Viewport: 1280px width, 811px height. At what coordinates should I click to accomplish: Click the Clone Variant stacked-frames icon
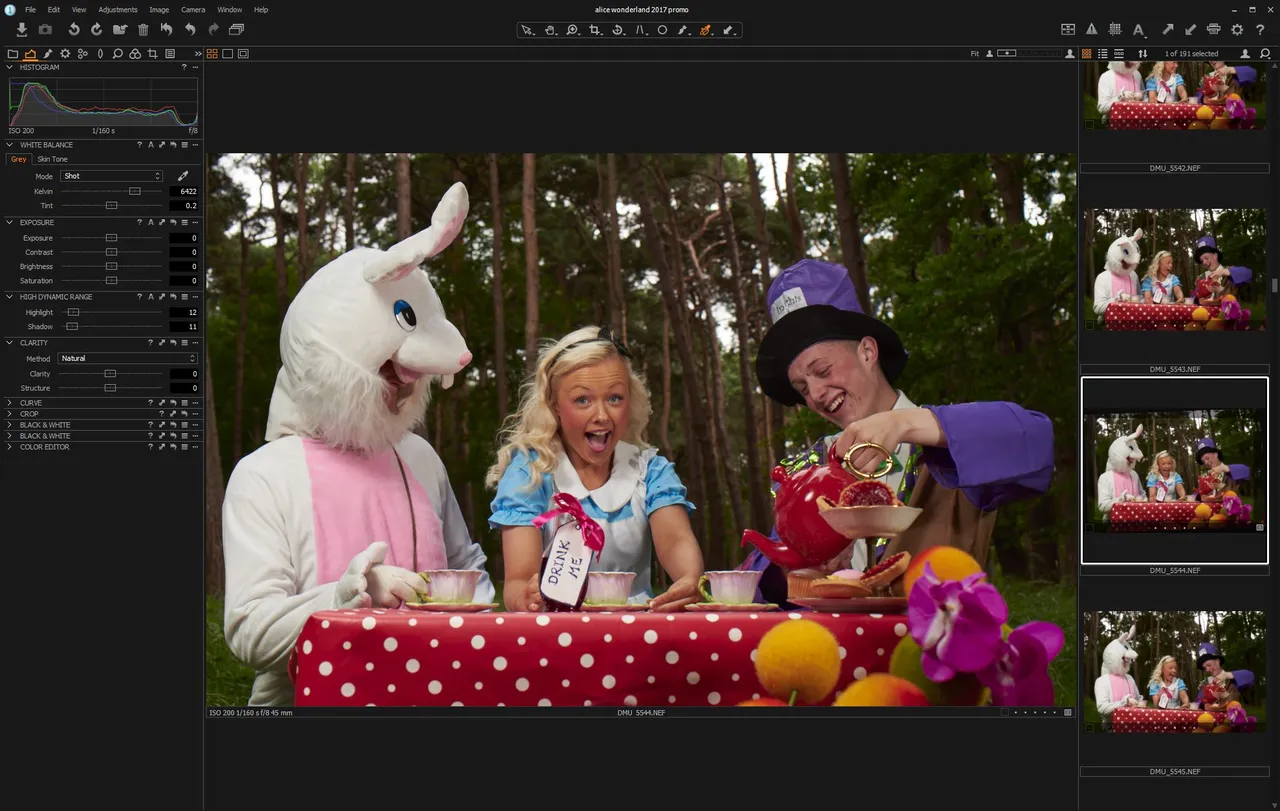tap(236, 30)
